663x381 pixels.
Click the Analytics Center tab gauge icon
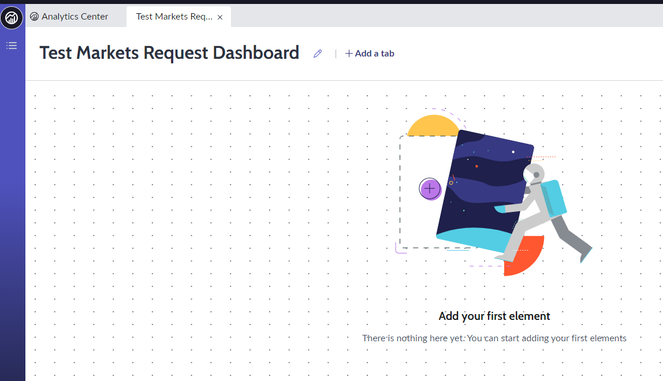[x=34, y=16]
